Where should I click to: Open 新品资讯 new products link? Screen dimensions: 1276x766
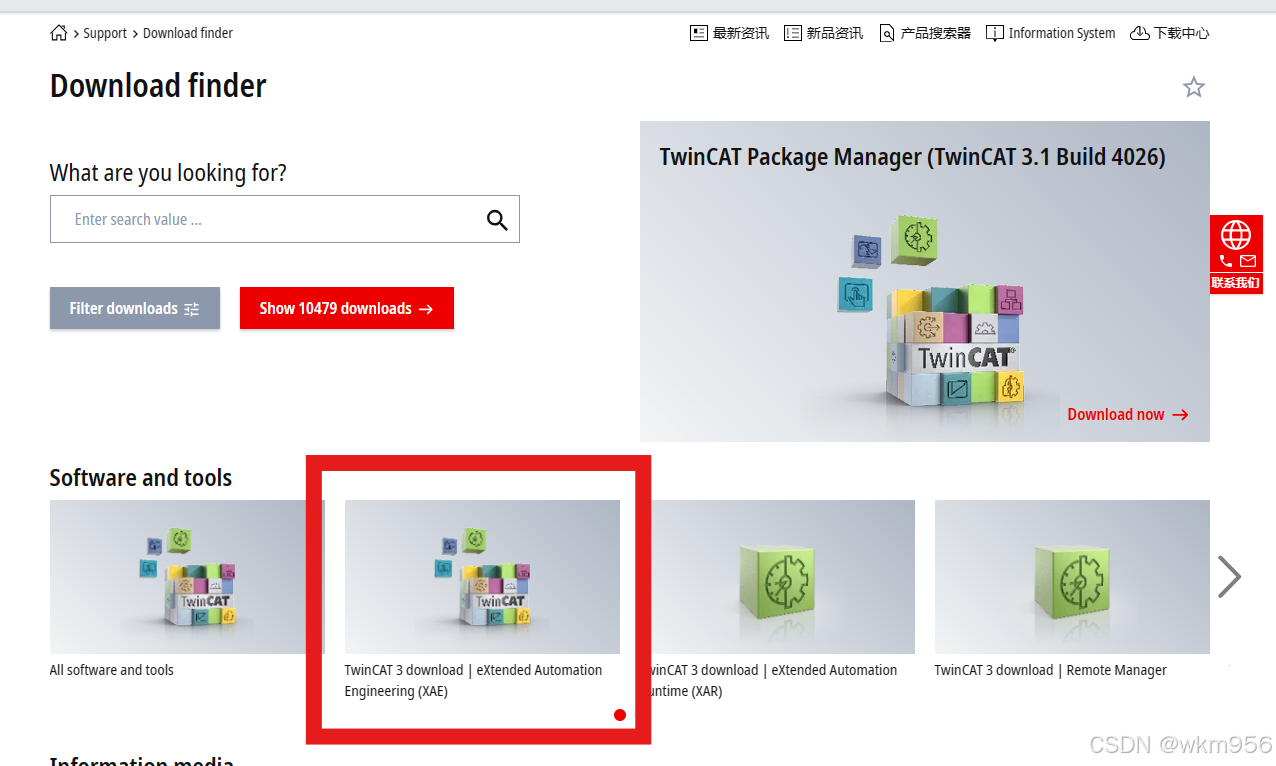(x=835, y=33)
